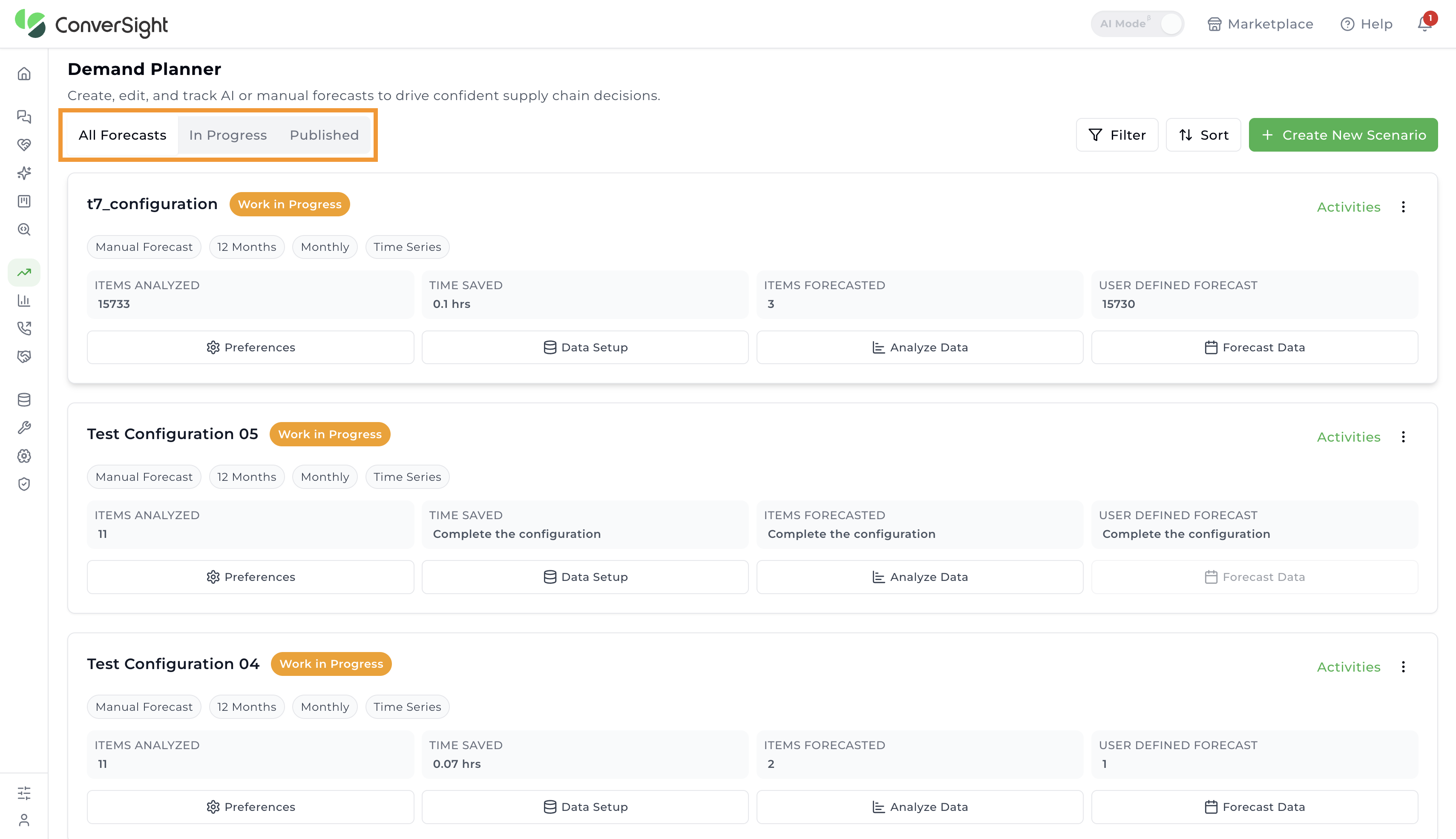Open the handshake sidebar icon
Viewport: 1456px width, 839px height.
[x=23, y=357]
